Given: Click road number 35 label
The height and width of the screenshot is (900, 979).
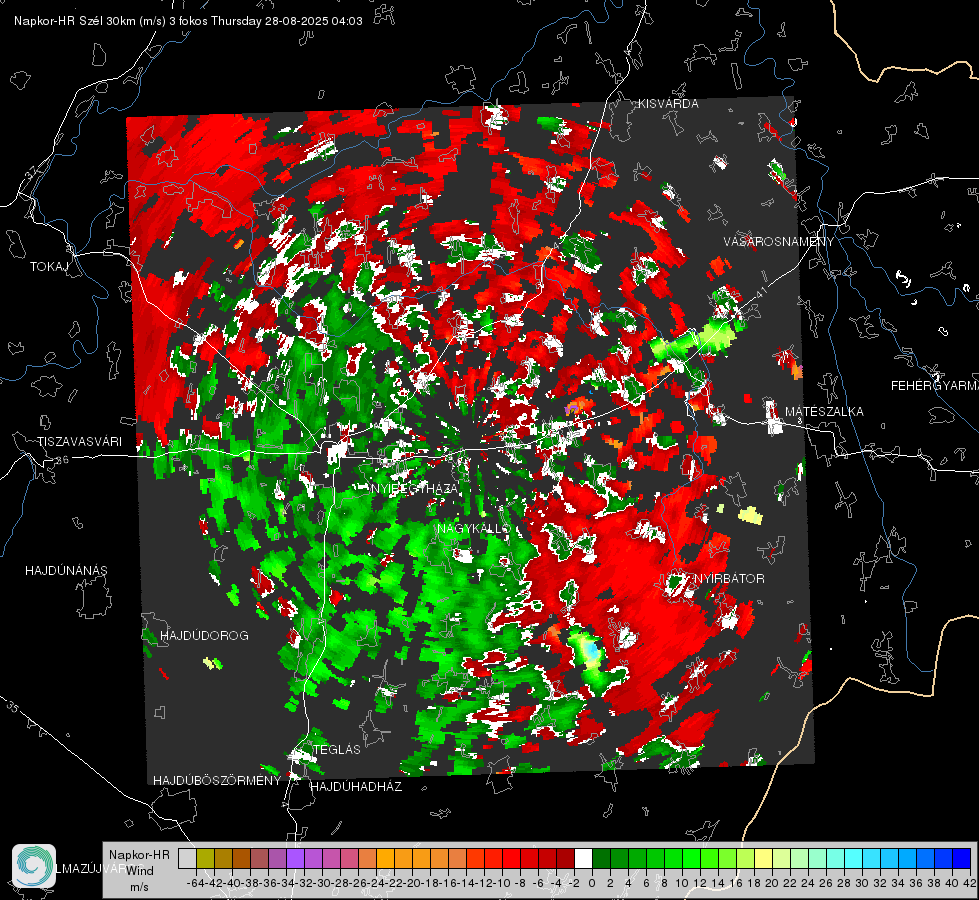Looking at the screenshot, I should point(12,706).
